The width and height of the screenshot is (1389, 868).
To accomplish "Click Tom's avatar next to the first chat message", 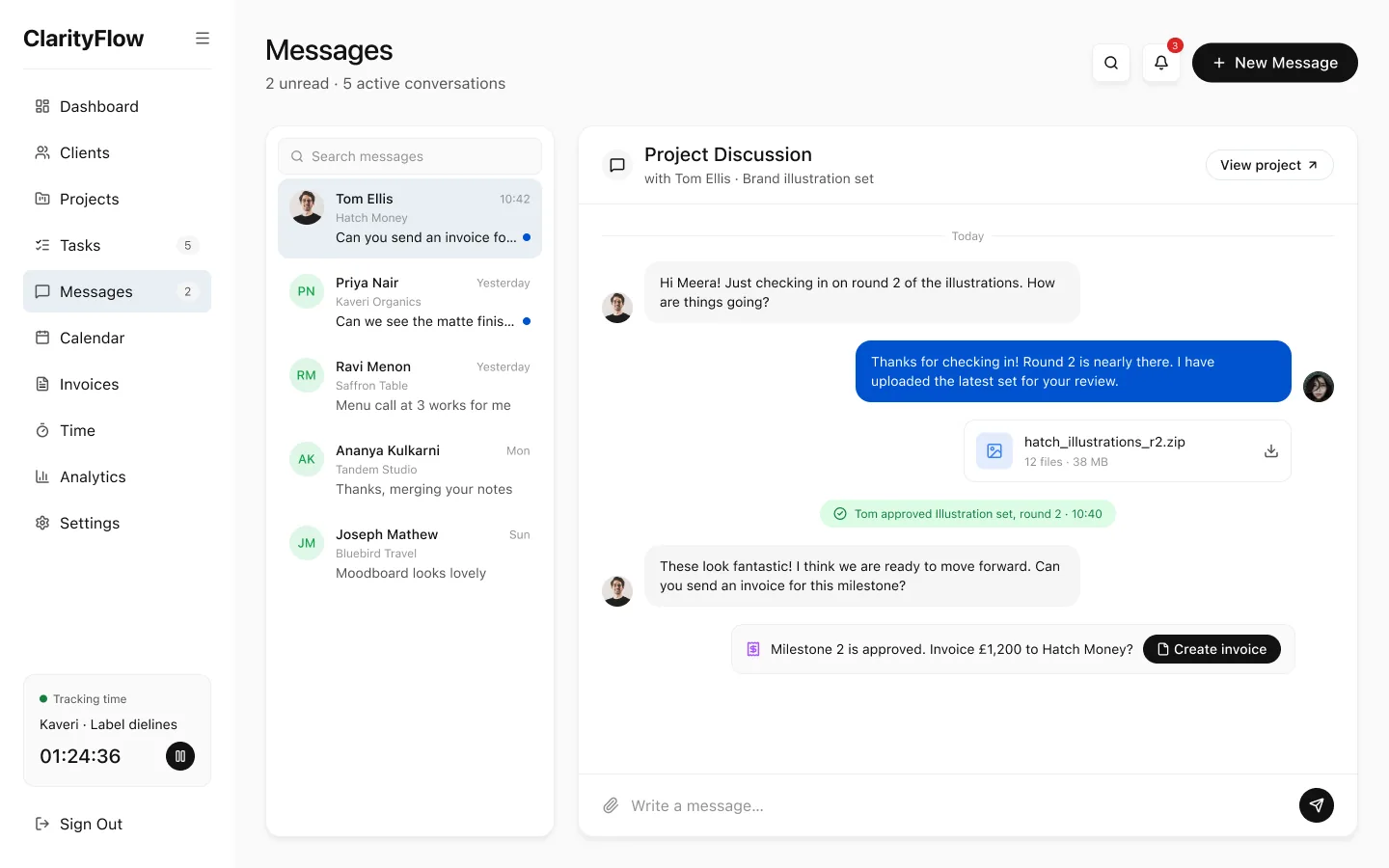I will click(x=617, y=308).
